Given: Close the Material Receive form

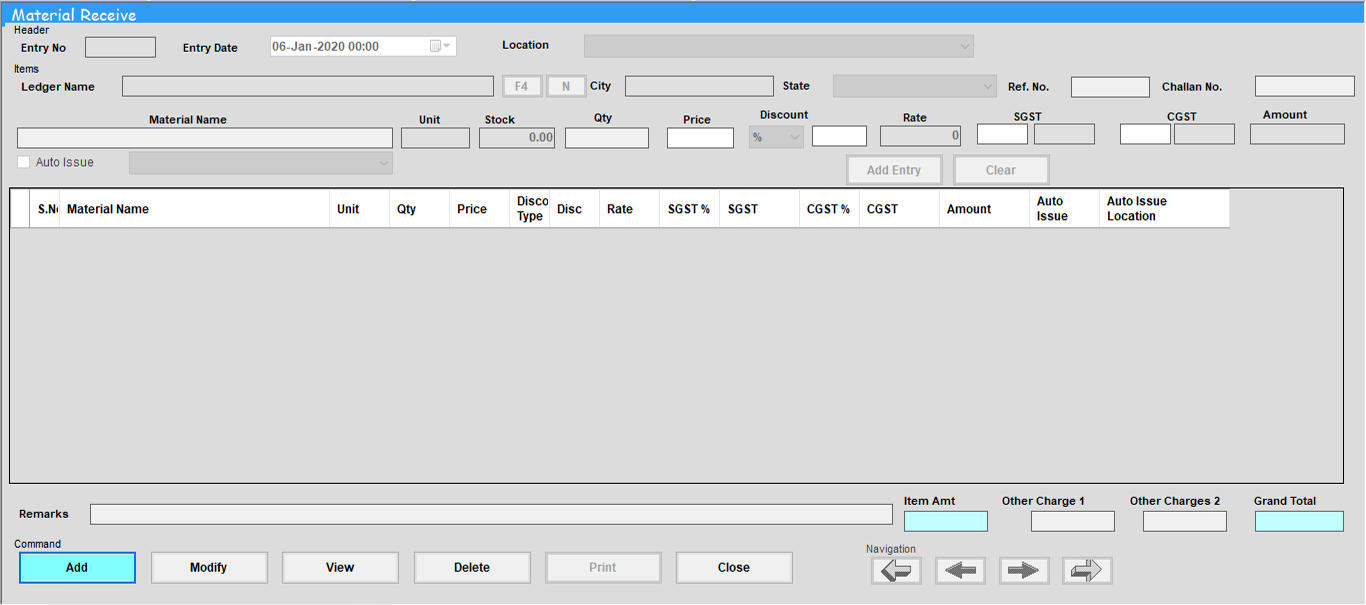Looking at the screenshot, I should point(733,568).
